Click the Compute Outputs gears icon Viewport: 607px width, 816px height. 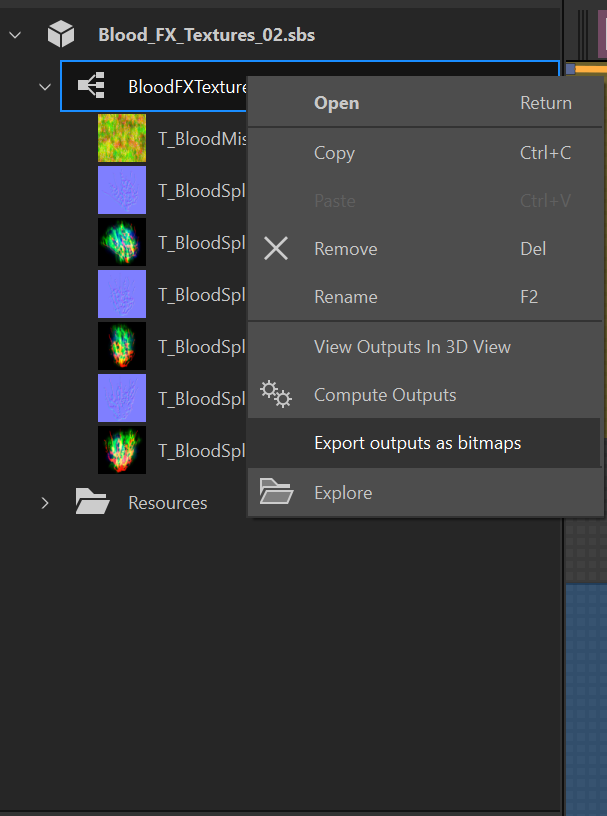[x=276, y=394]
